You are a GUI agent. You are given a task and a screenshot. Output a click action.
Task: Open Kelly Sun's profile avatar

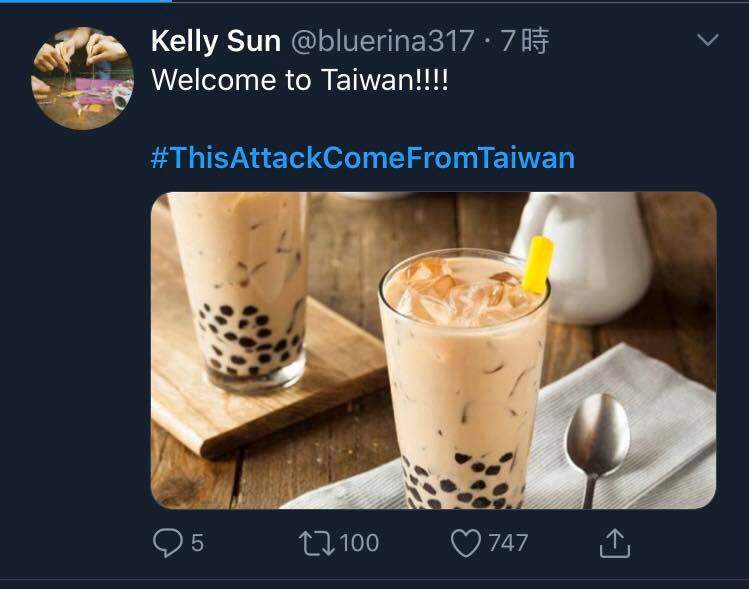click(83, 78)
